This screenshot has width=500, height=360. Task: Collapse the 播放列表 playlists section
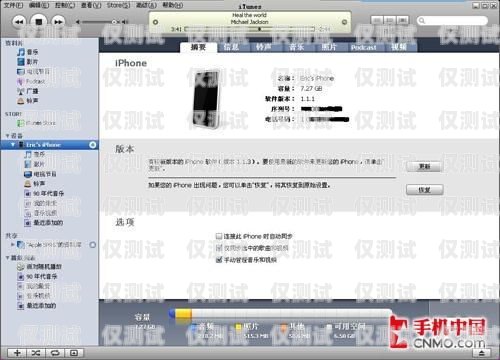coord(7,258)
